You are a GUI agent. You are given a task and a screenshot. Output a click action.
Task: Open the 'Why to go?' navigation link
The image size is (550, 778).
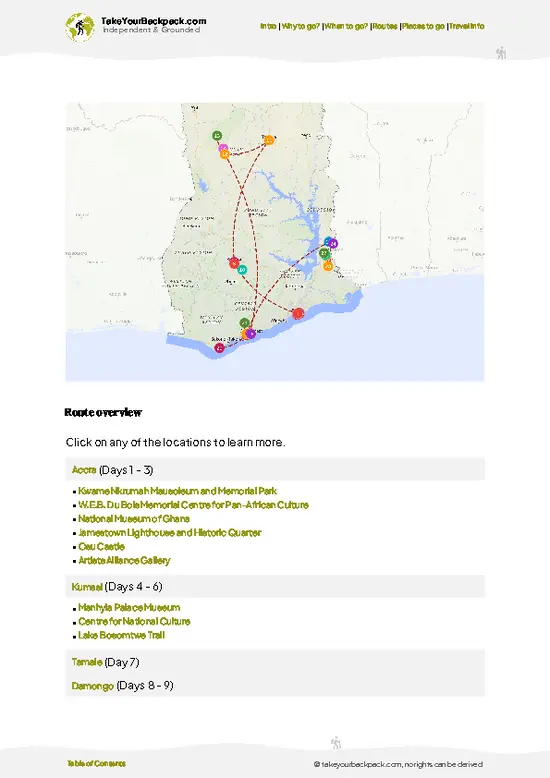coord(301,26)
